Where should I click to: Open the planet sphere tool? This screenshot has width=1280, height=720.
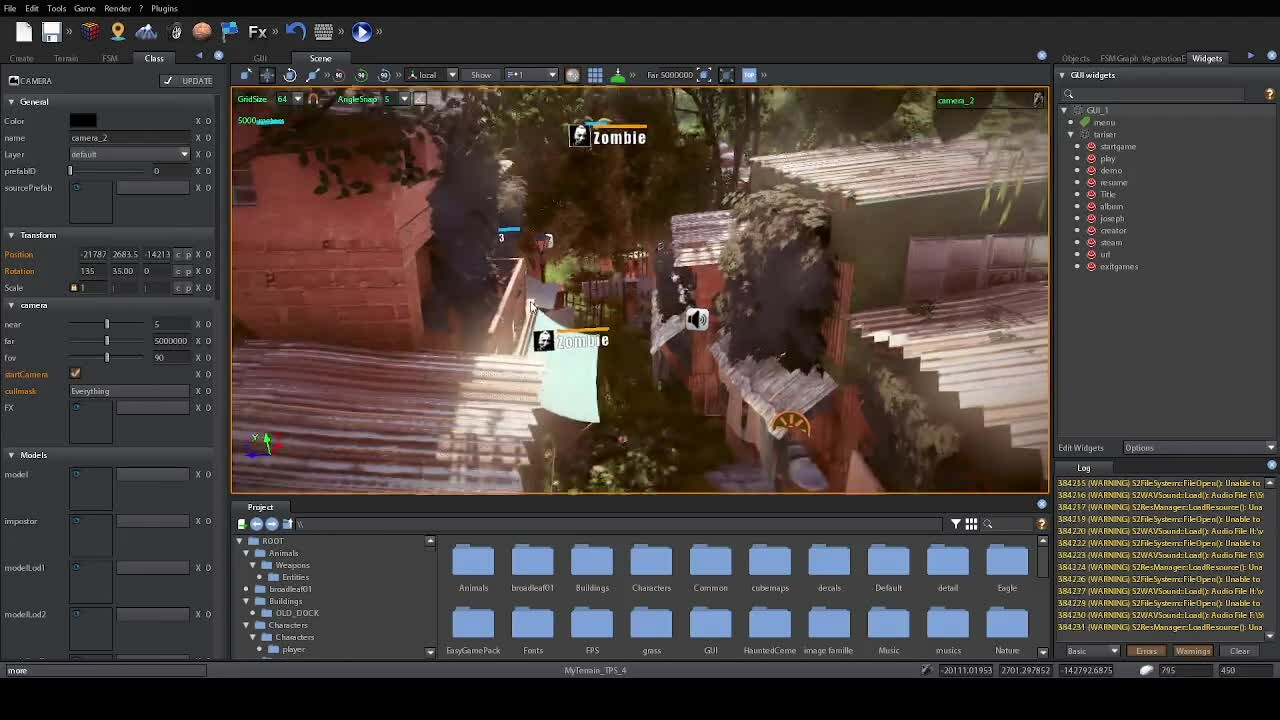click(x=202, y=32)
